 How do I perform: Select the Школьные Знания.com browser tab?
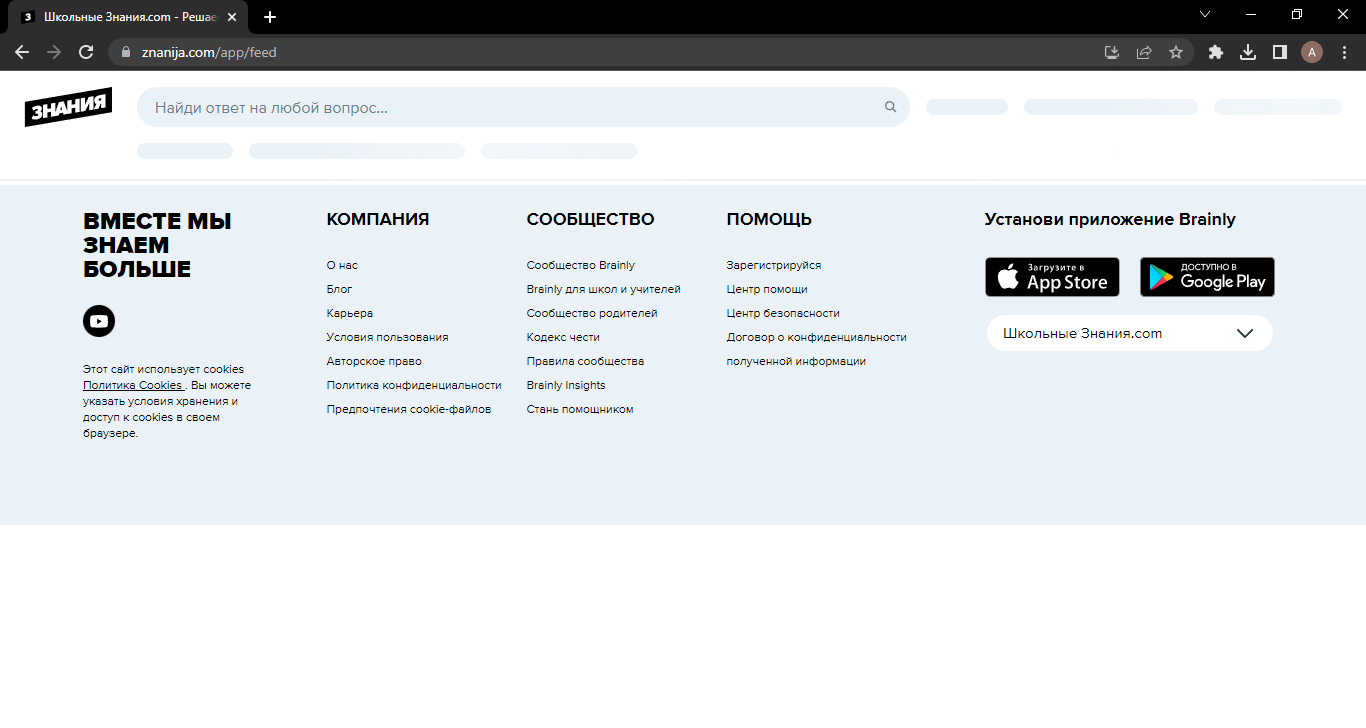coord(128,17)
